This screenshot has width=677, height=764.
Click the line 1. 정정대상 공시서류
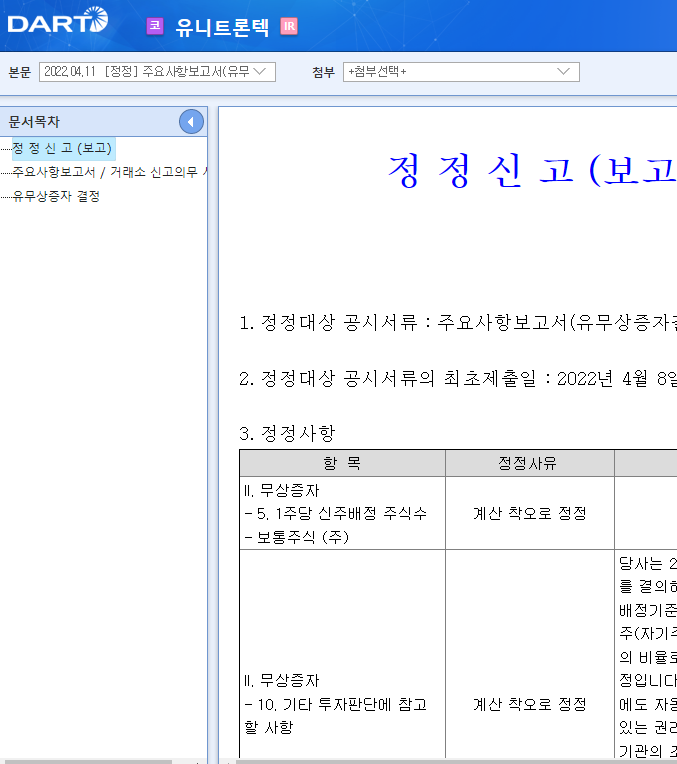pyautogui.click(x=458, y=322)
